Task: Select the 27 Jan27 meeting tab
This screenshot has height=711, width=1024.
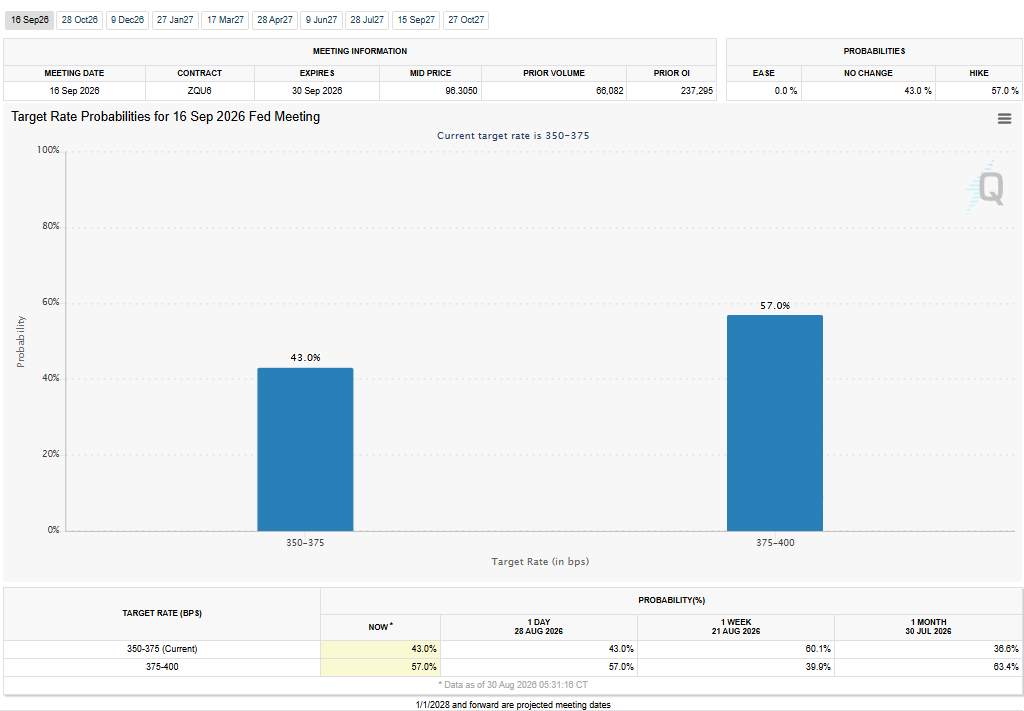Action: point(175,20)
